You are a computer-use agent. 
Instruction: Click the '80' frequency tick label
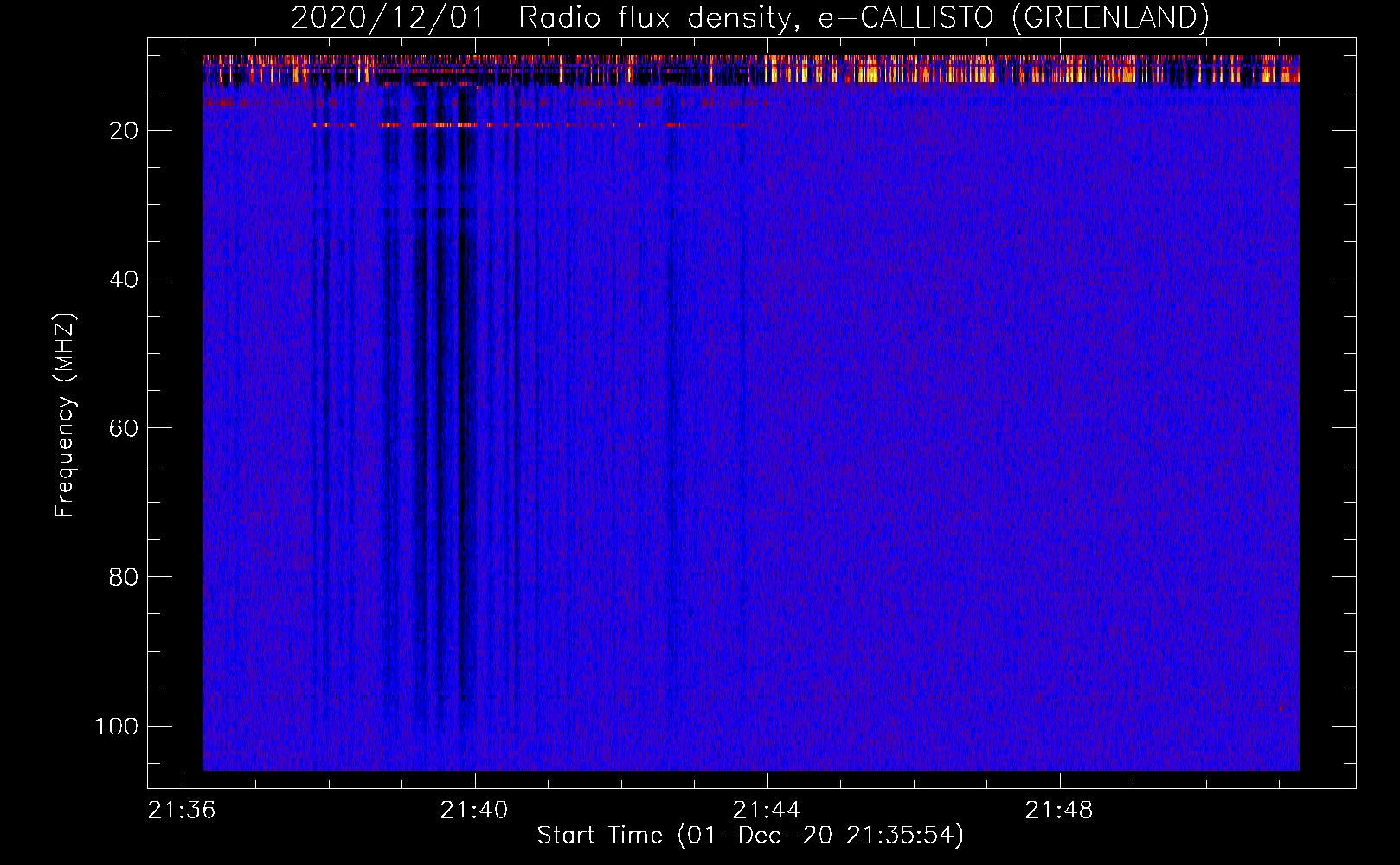[124, 577]
